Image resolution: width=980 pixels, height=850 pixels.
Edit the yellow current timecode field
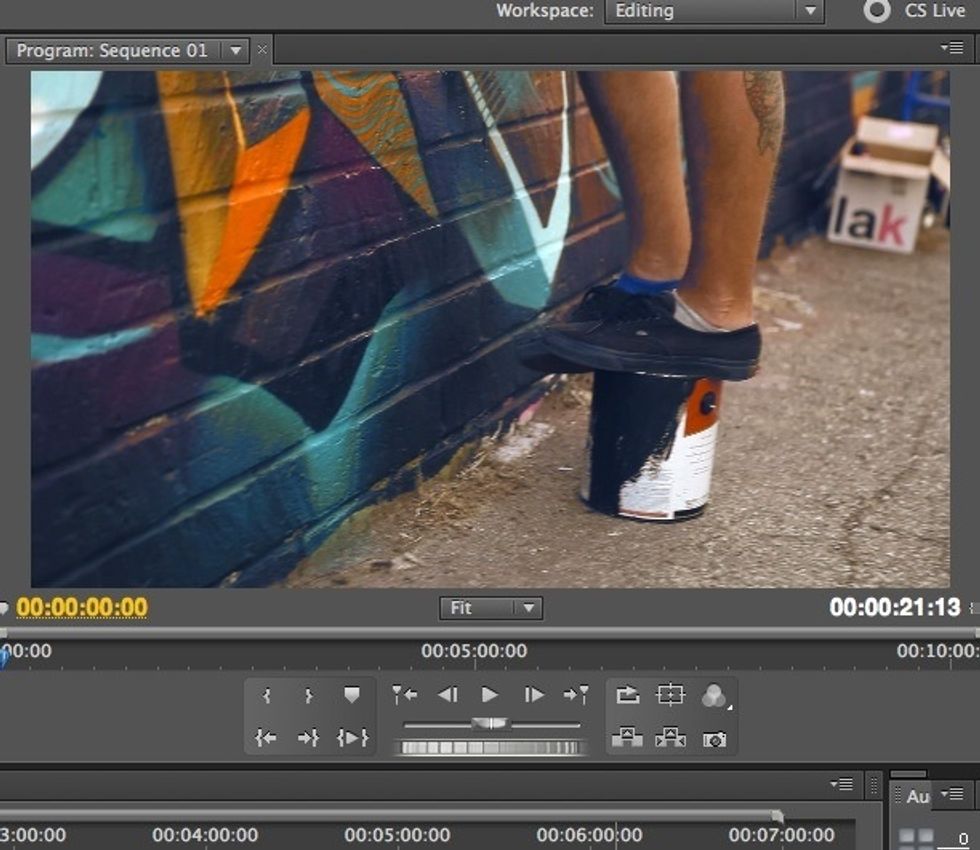83,608
